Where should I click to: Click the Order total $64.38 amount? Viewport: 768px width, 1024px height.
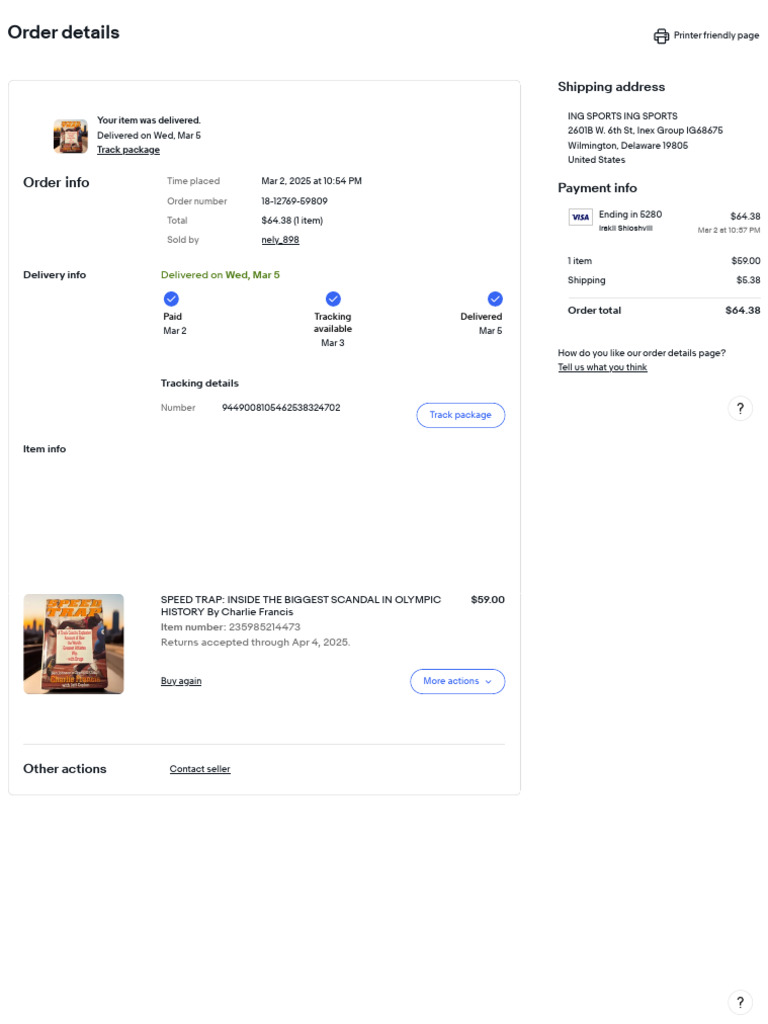coord(743,311)
